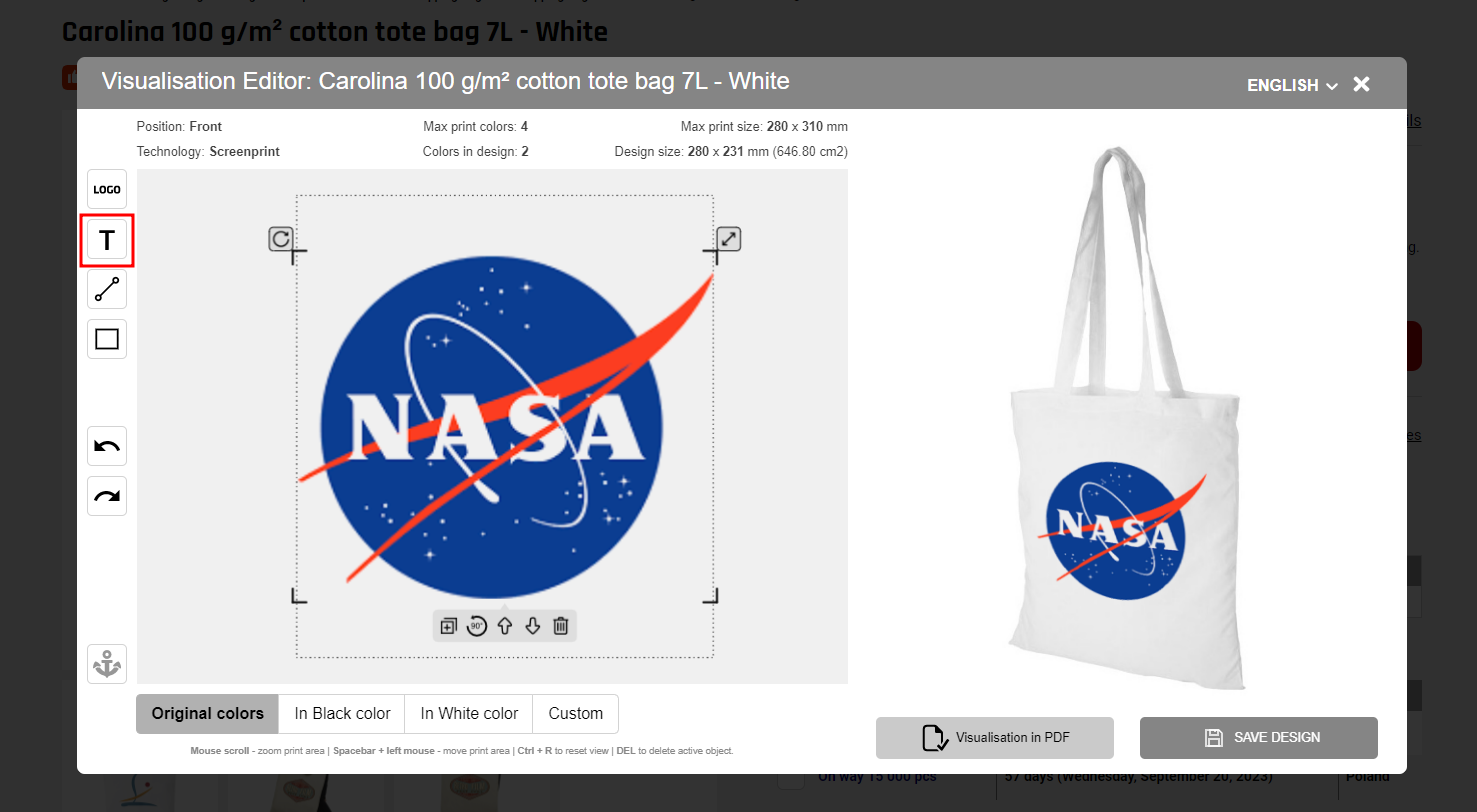Click the 'Max print colors: 4' text
Viewport: 1477px width, 812px height.
click(476, 127)
